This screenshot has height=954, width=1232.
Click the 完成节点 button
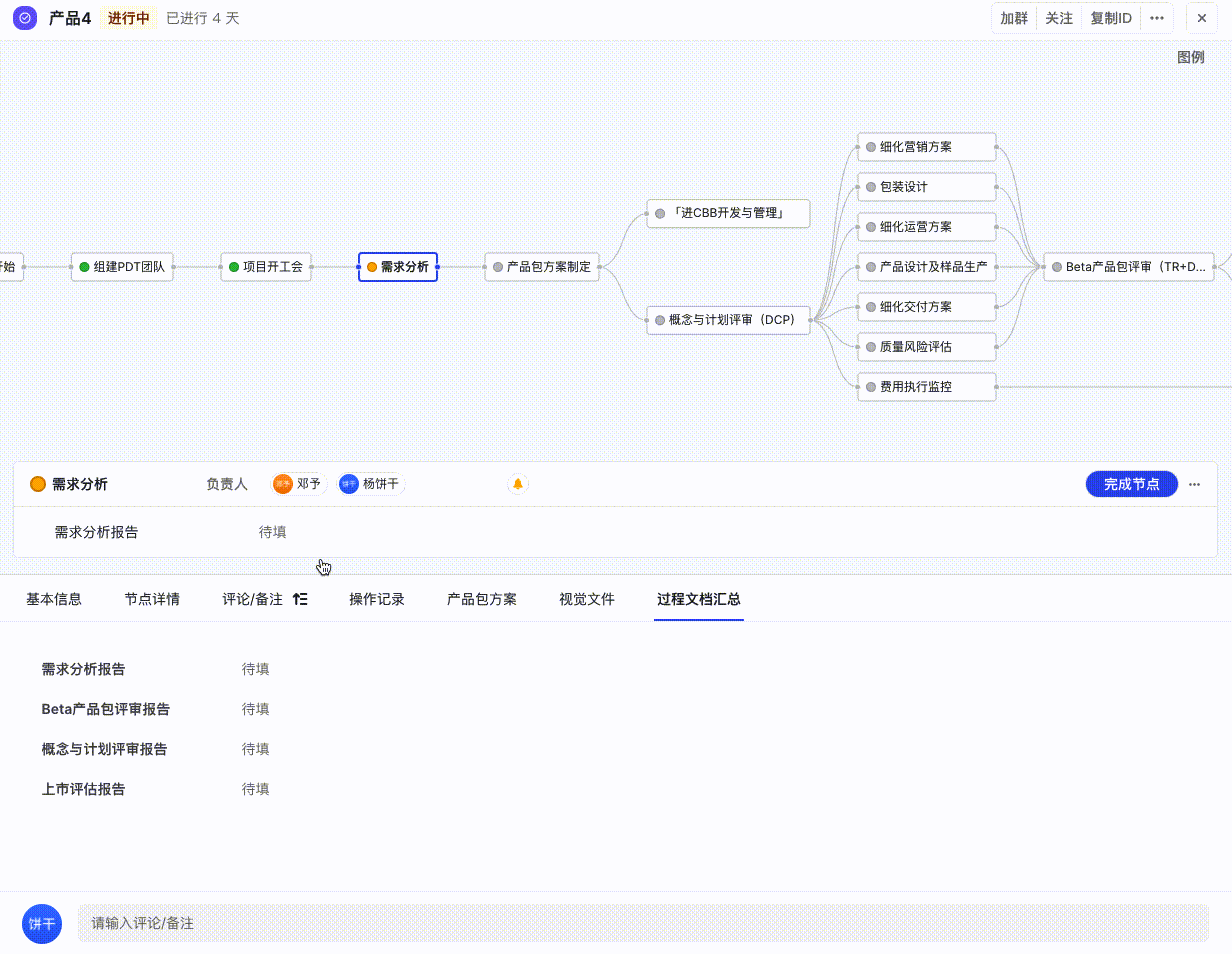1131,484
